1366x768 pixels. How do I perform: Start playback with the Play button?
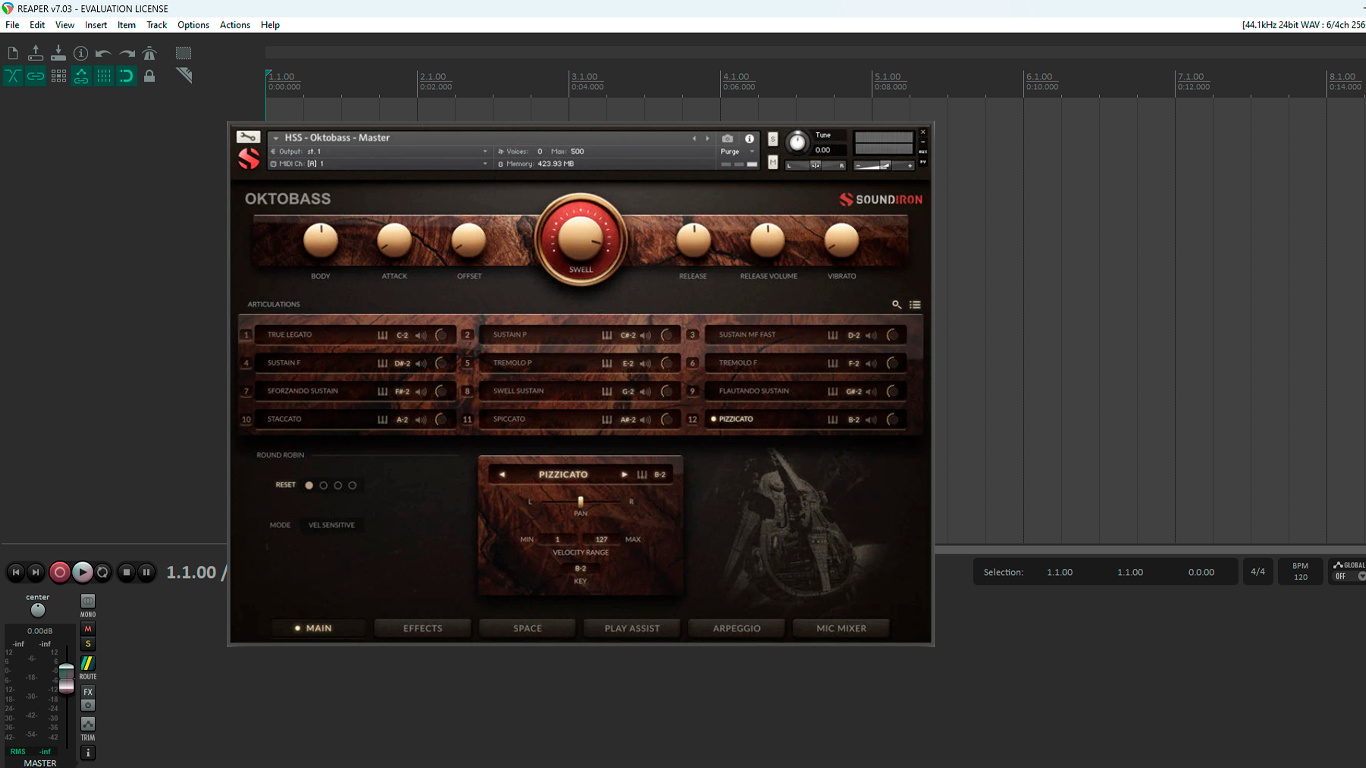point(82,572)
